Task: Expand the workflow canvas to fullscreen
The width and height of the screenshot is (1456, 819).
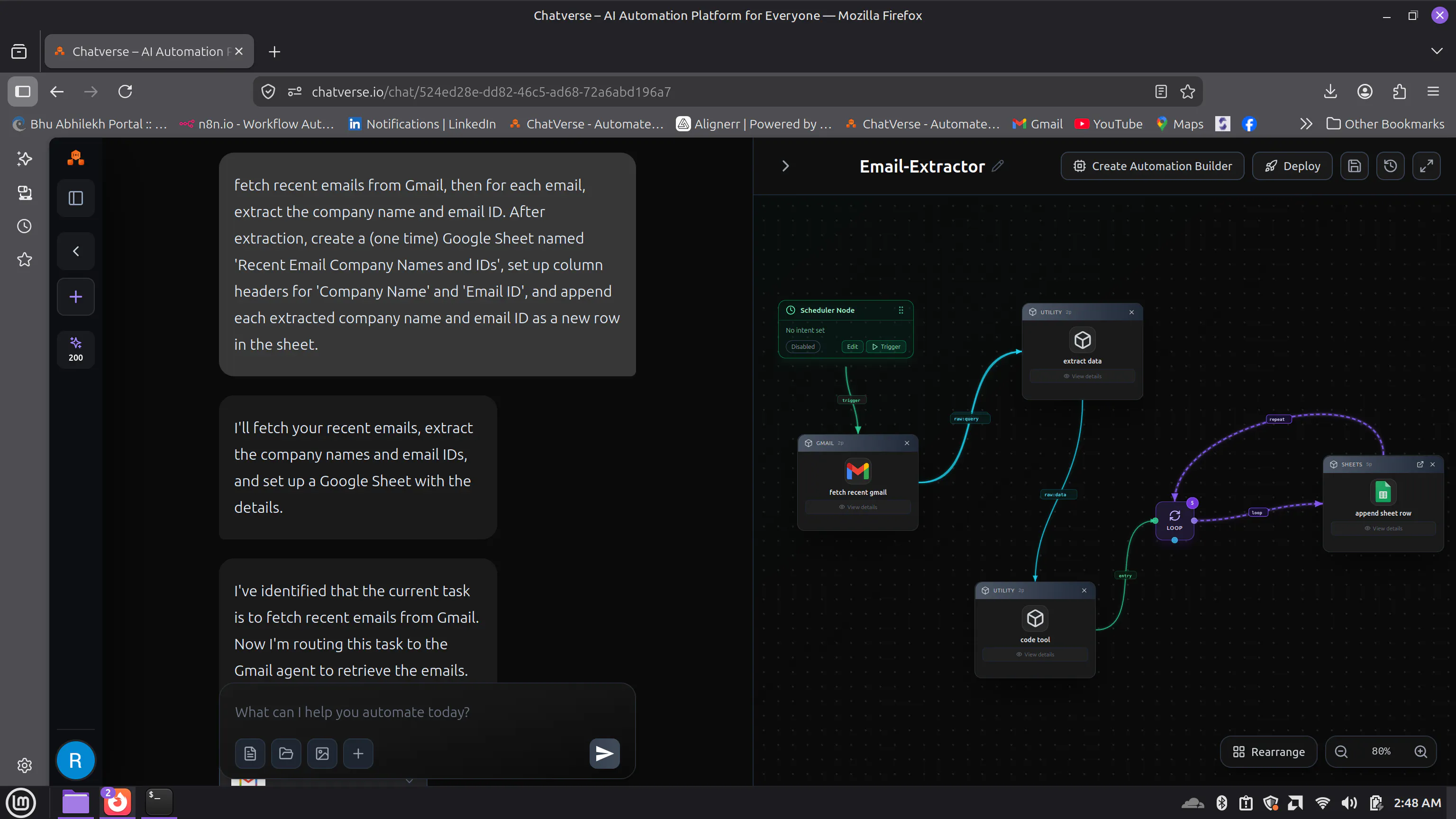Action: 1427,165
